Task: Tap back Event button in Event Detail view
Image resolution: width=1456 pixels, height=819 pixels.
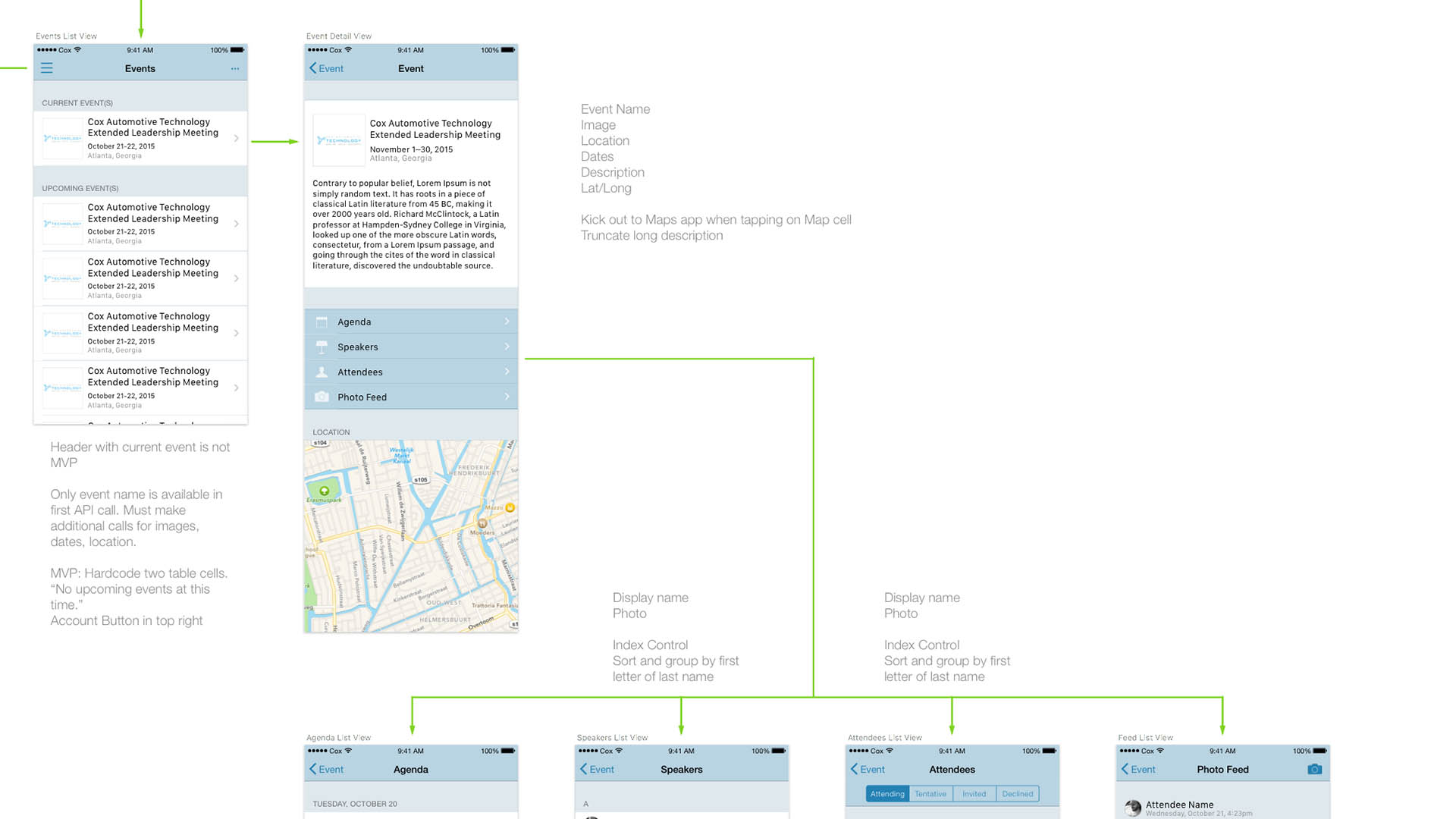Action: pyautogui.click(x=327, y=68)
